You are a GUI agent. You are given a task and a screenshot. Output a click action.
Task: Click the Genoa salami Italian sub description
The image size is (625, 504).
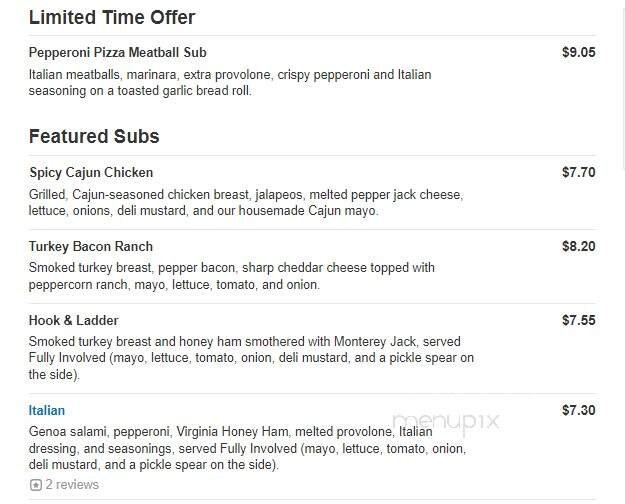pos(233,448)
